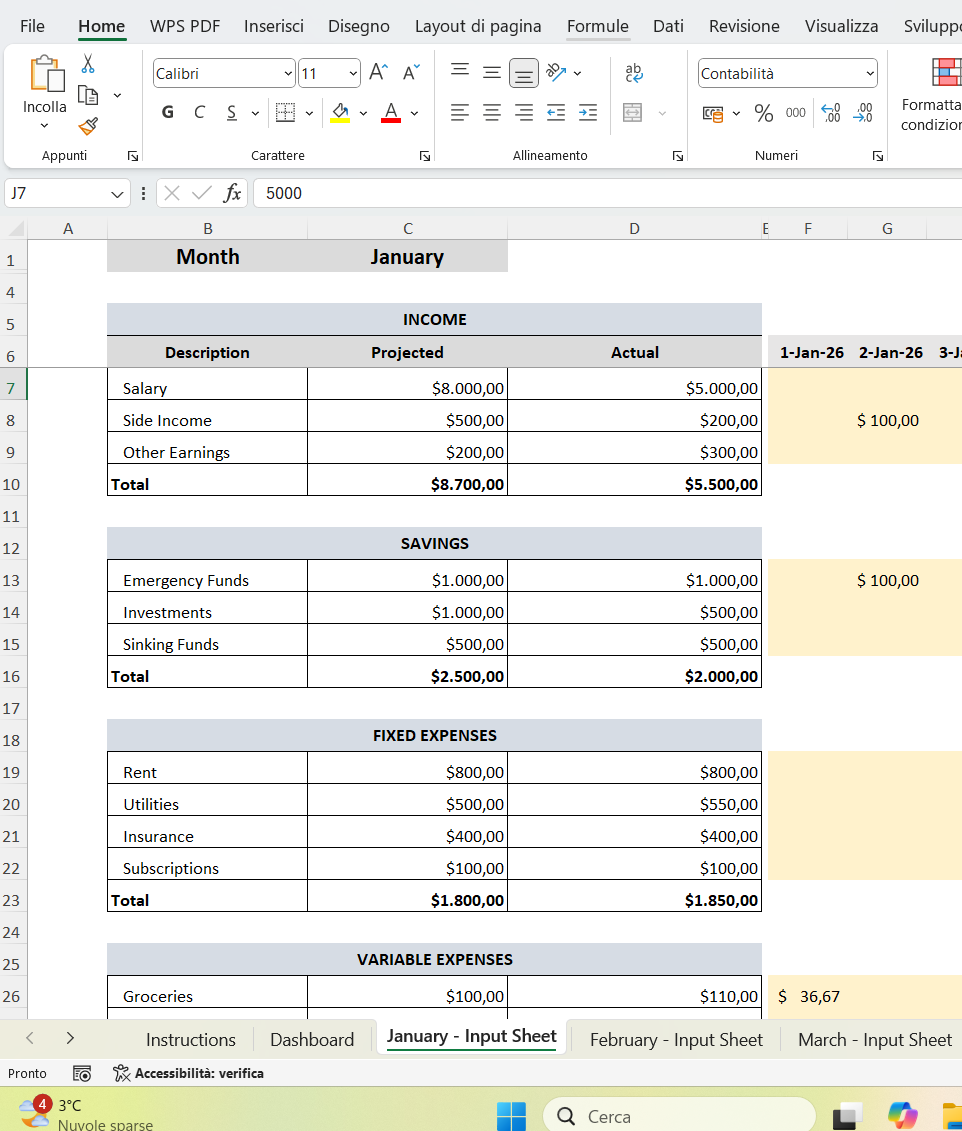This screenshot has width=962, height=1131.
Task: Launch Microsoft Edge from the taskbar
Action: [x=901, y=1114]
